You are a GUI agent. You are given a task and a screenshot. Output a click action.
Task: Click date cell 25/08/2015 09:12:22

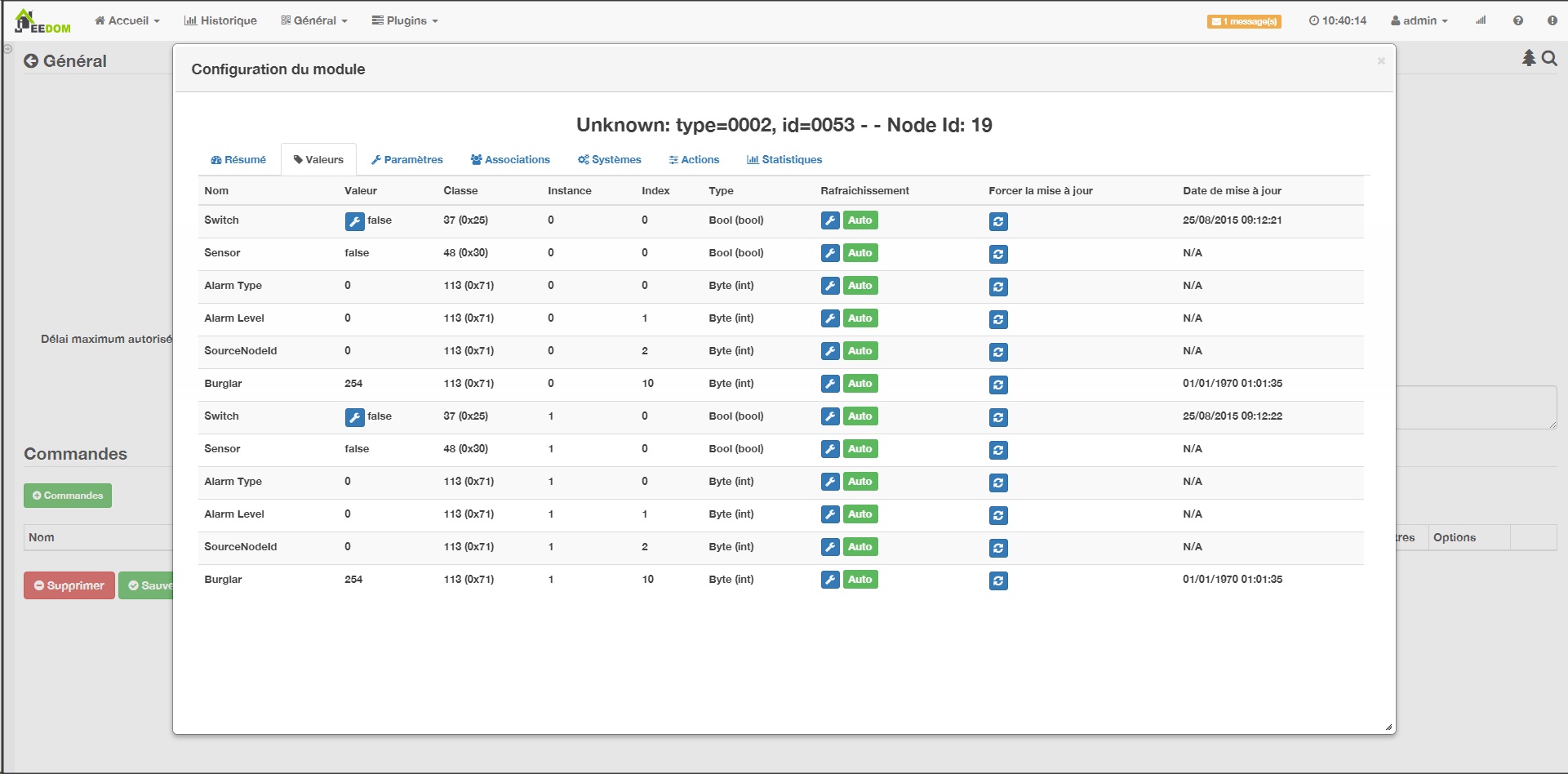[1233, 416]
